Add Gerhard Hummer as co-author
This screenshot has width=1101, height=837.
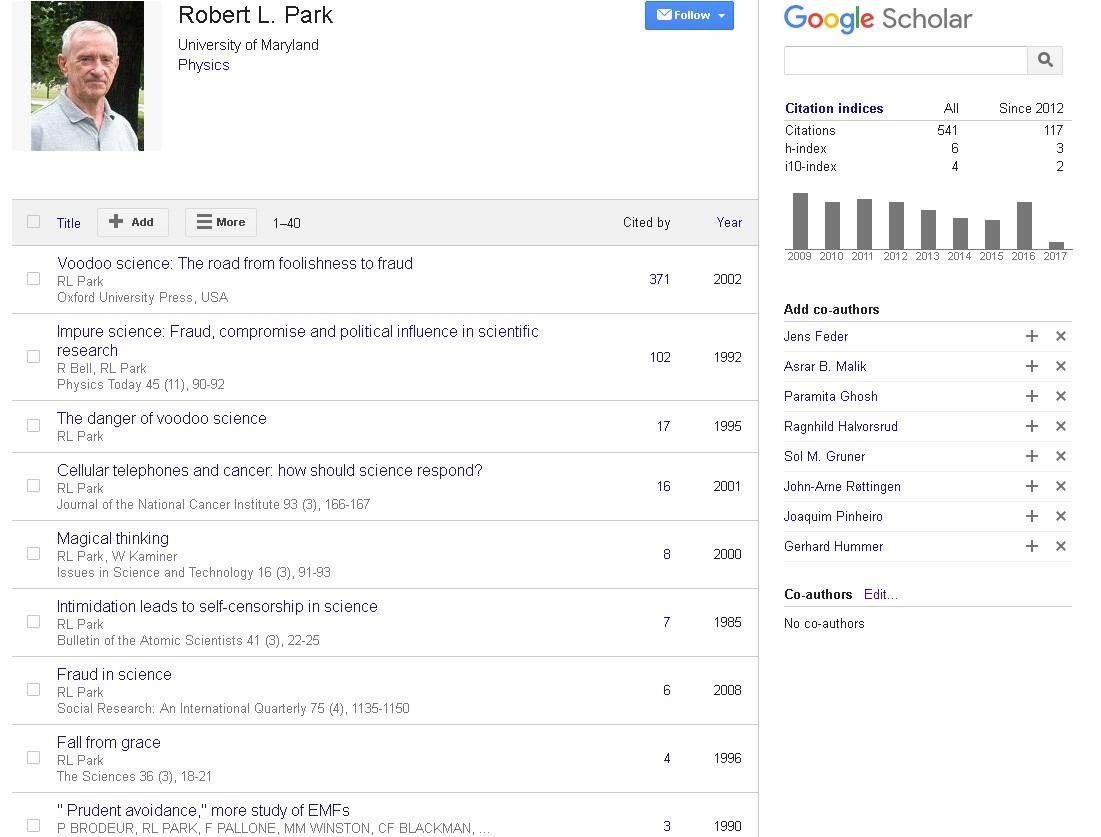tap(1031, 546)
